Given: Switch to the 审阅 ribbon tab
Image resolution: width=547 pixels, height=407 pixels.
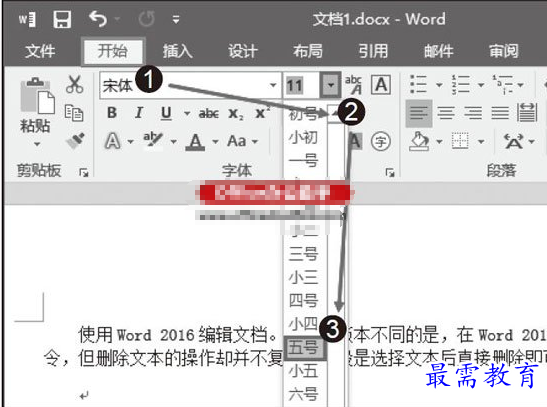Looking at the screenshot, I should tap(504, 51).
